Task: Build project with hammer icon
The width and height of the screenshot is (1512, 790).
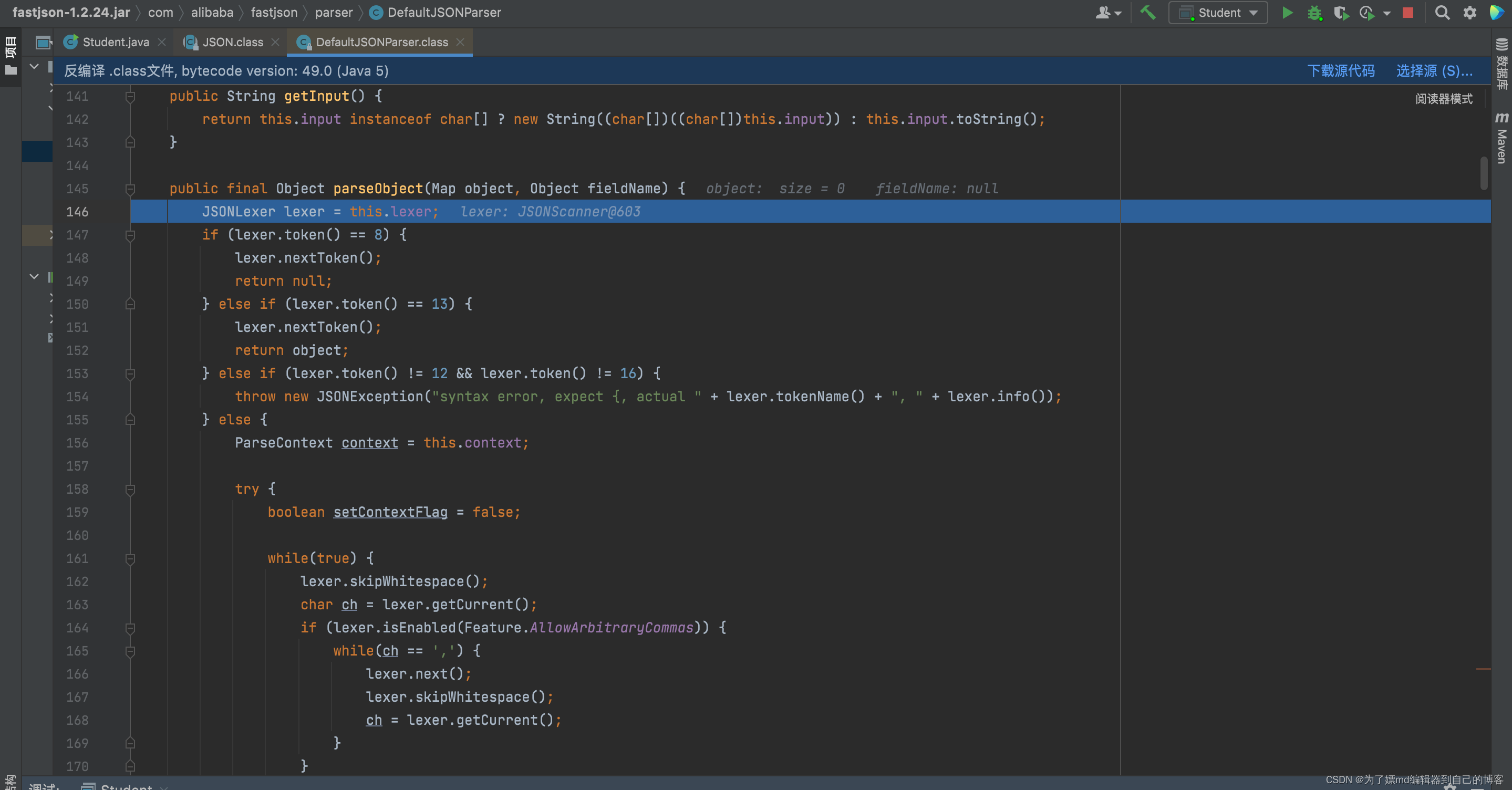Action: point(1147,13)
